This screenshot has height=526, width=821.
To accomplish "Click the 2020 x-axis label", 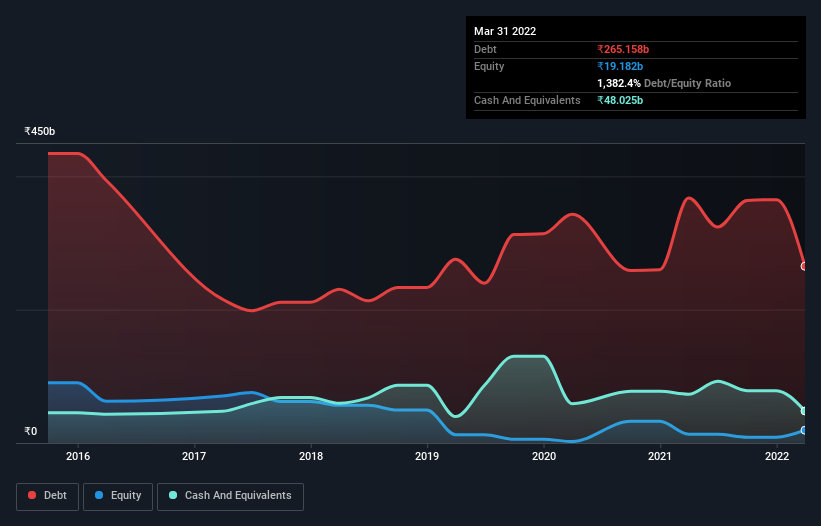I will click(x=544, y=456).
